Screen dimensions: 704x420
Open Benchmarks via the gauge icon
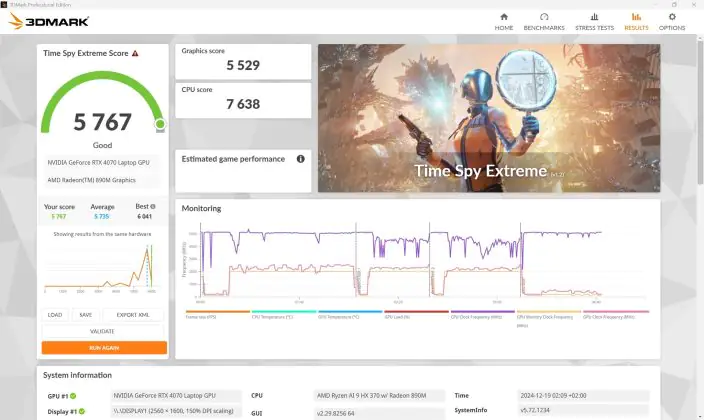tap(544, 17)
